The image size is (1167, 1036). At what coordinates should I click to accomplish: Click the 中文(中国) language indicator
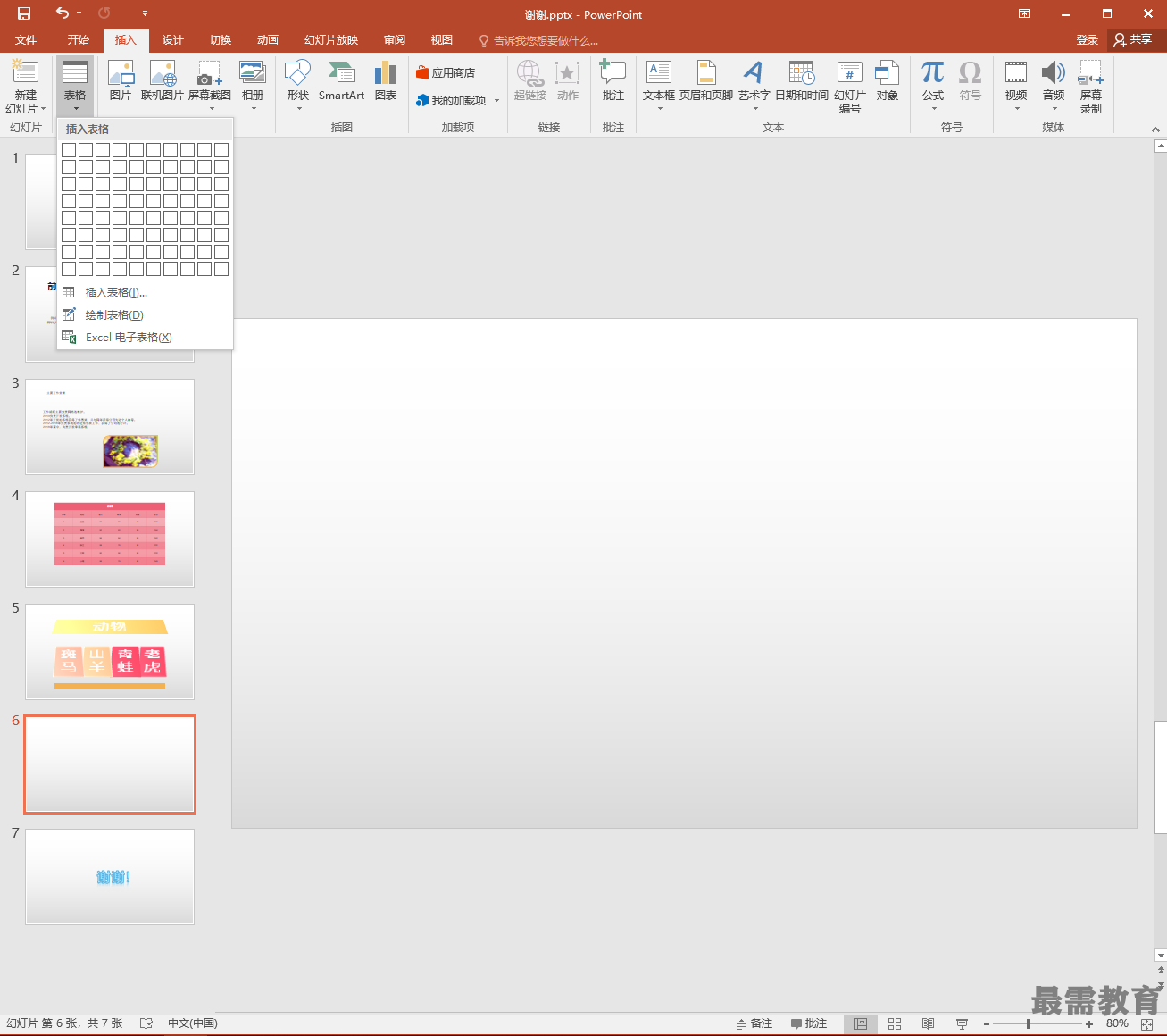pos(193,1023)
